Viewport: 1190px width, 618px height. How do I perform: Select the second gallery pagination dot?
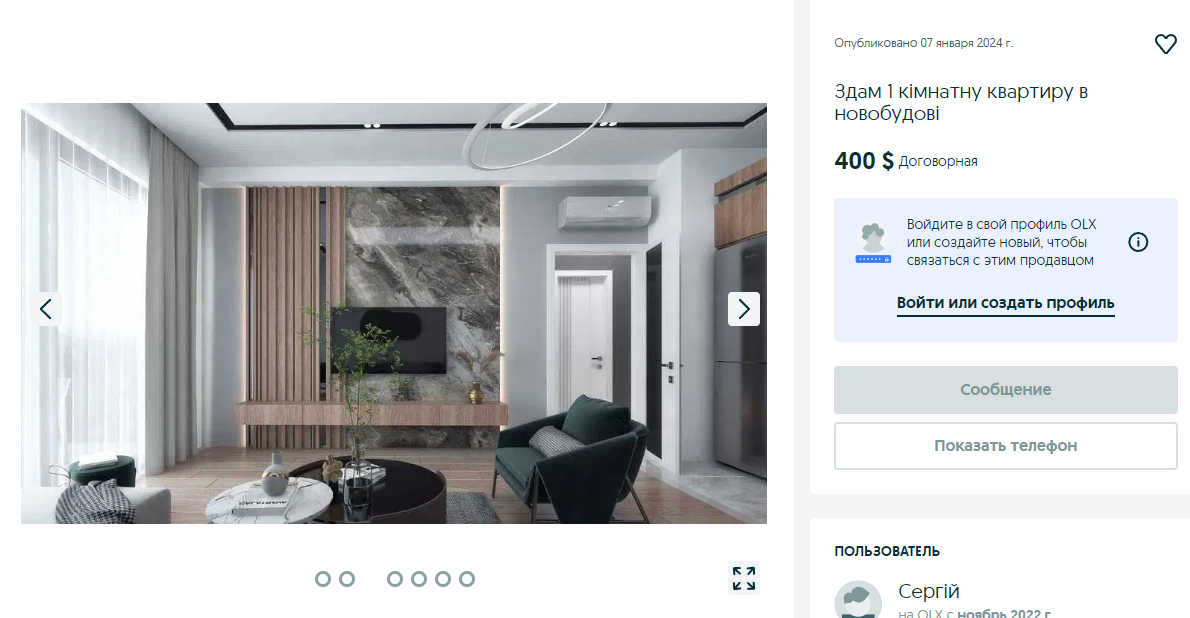(347, 579)
